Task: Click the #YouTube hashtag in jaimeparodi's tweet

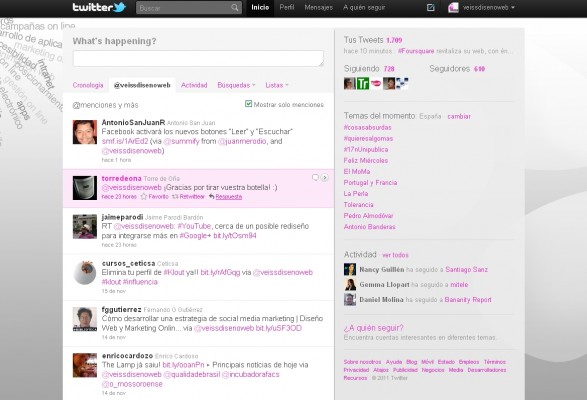Action: (x=194, y=226)
